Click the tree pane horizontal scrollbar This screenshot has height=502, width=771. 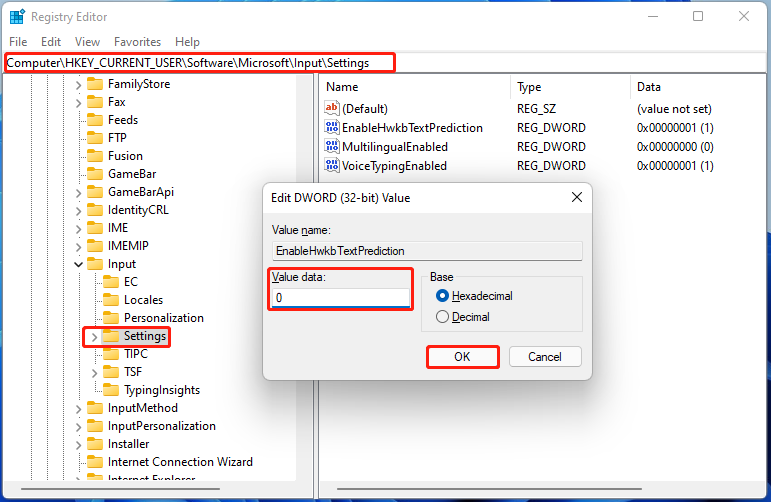tap(120, 489)
